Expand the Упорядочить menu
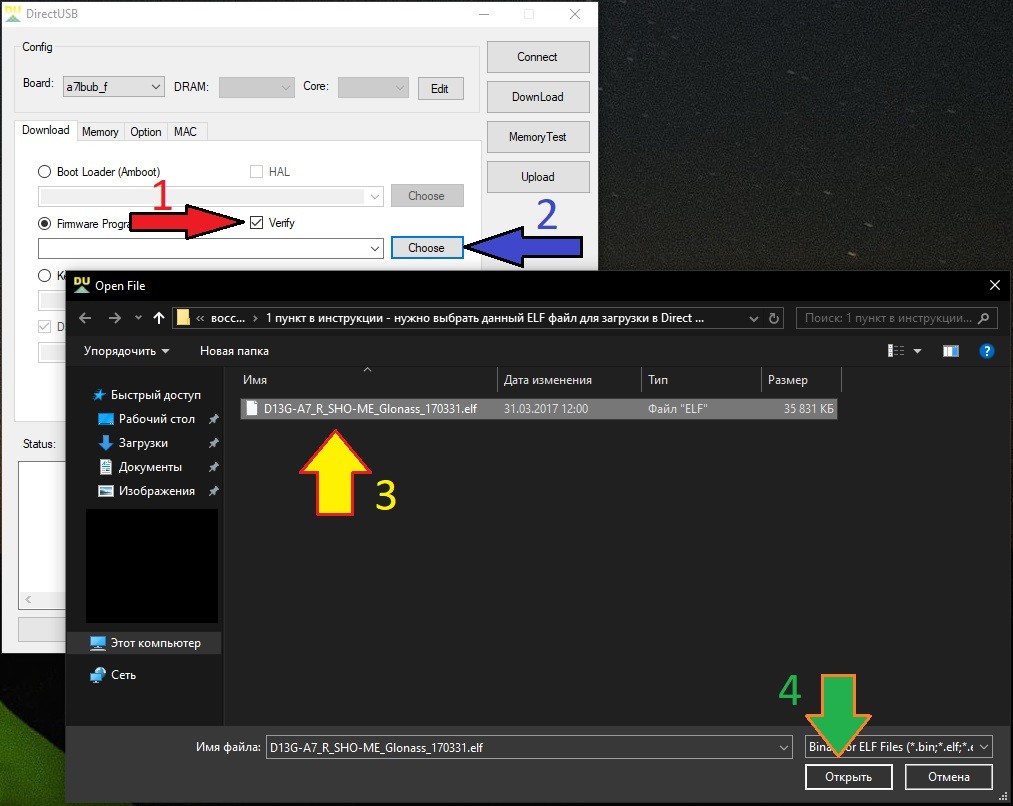Screen dimensions: 1013x806 click(126, 351)
